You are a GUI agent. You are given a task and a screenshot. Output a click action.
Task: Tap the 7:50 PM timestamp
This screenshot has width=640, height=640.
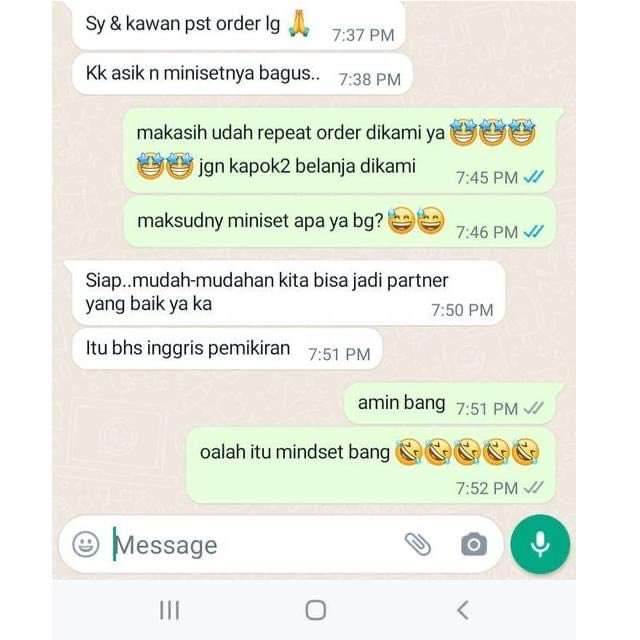(x=462, y=310)
